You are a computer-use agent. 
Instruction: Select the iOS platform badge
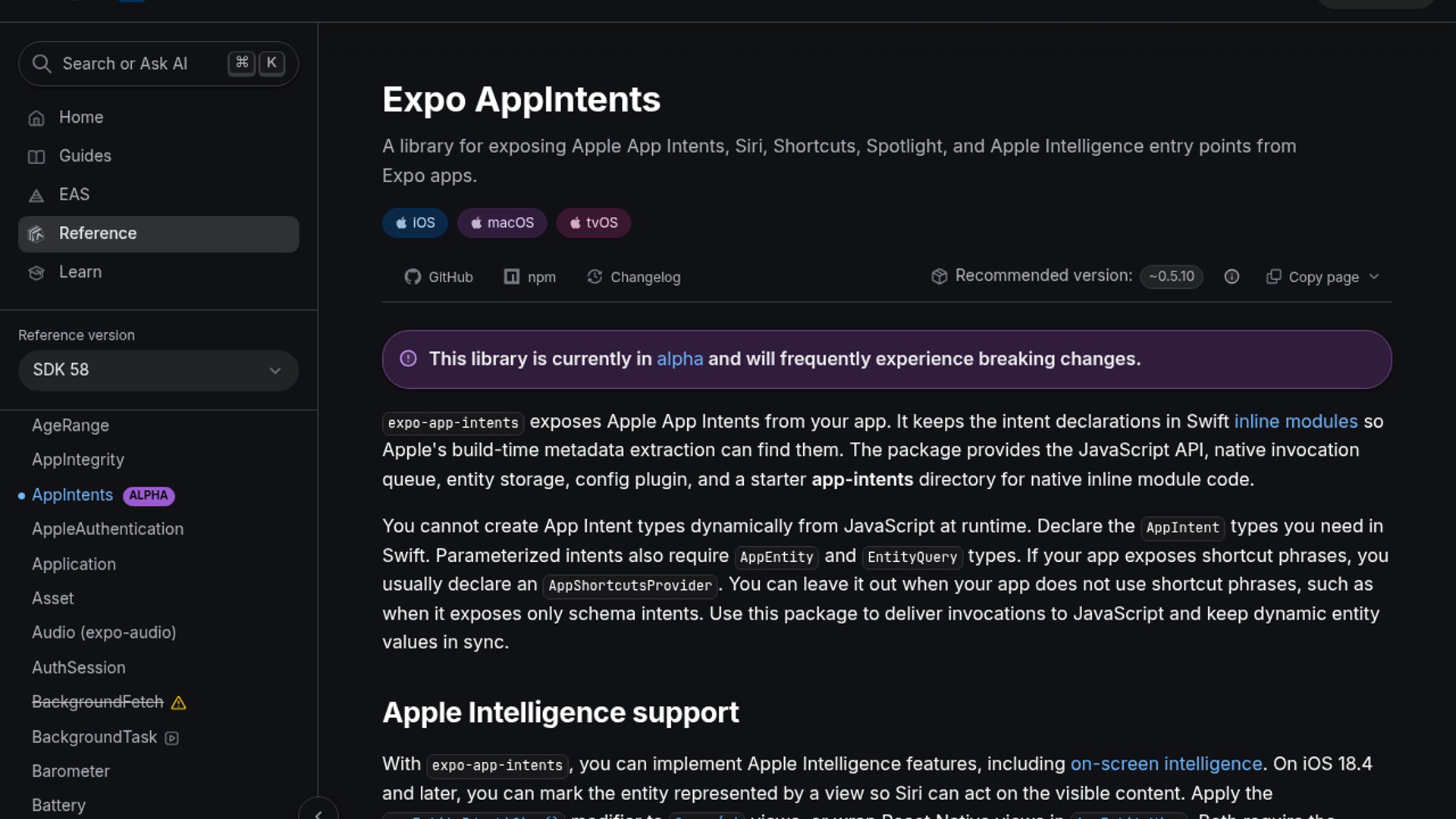click(x=415, y=223)
